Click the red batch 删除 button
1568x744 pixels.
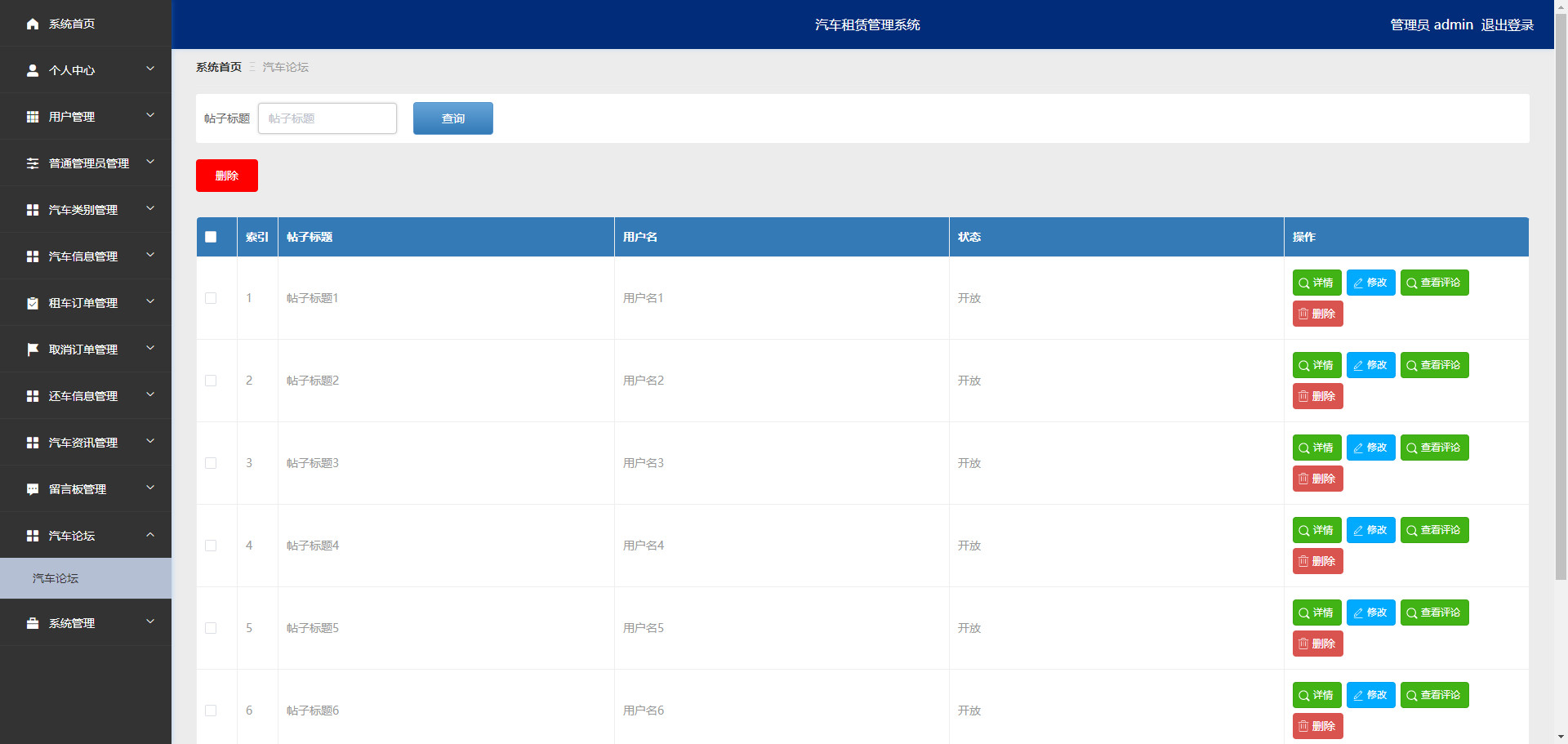point(227,176)
